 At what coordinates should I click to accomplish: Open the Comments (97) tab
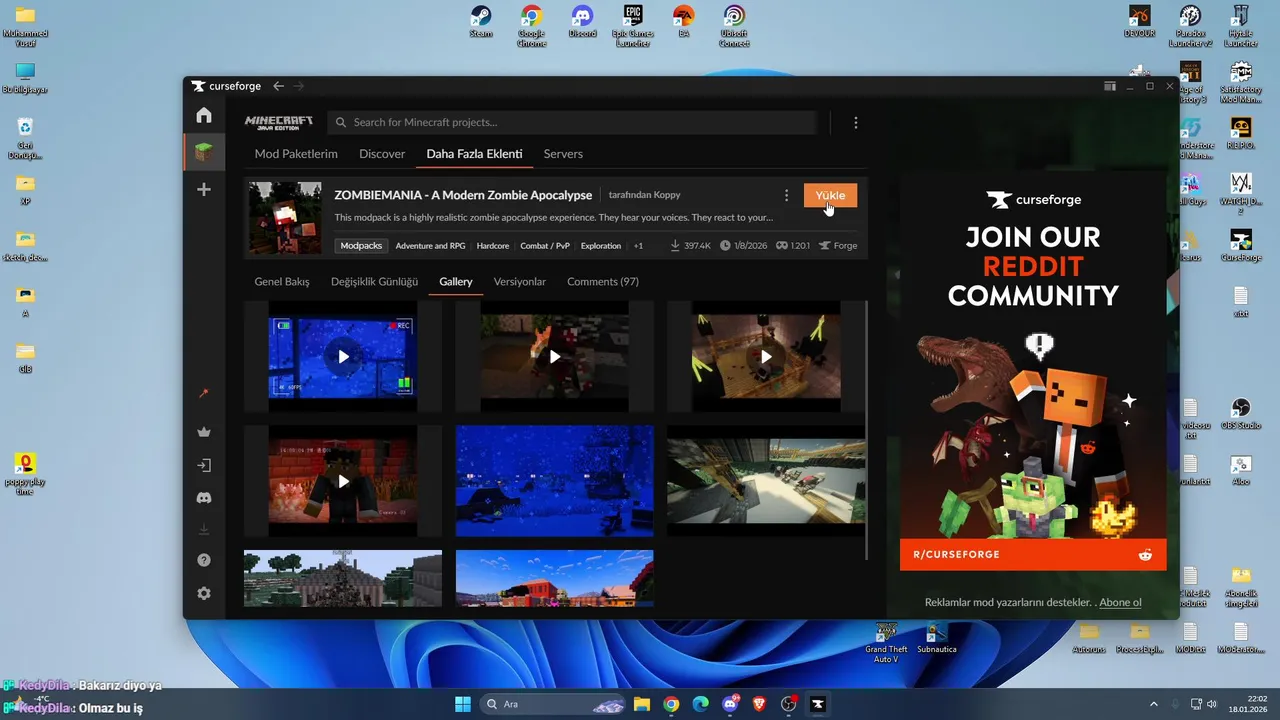click(x=603, y=282)
